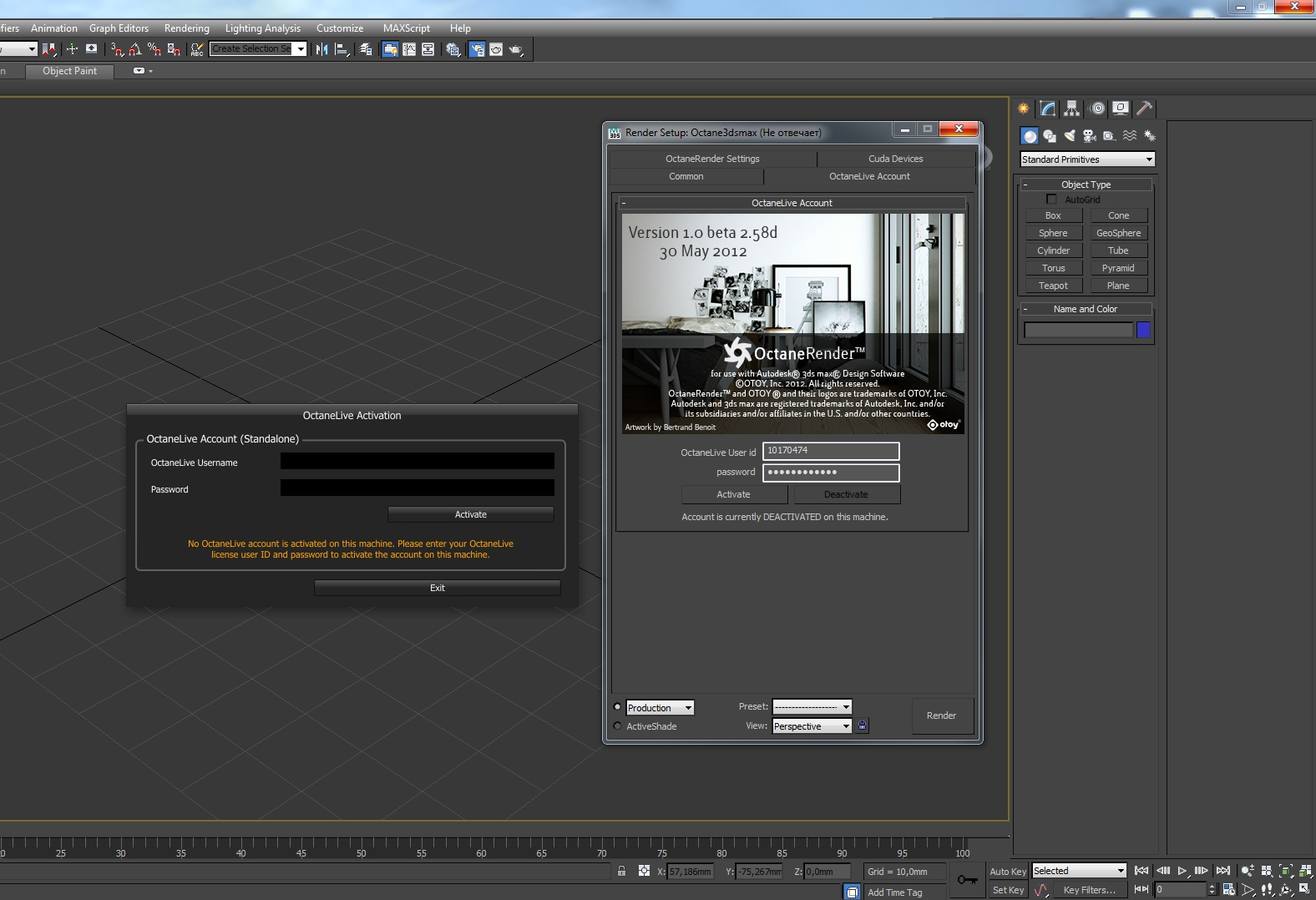Collapse the Object Type rollout

1086,185
